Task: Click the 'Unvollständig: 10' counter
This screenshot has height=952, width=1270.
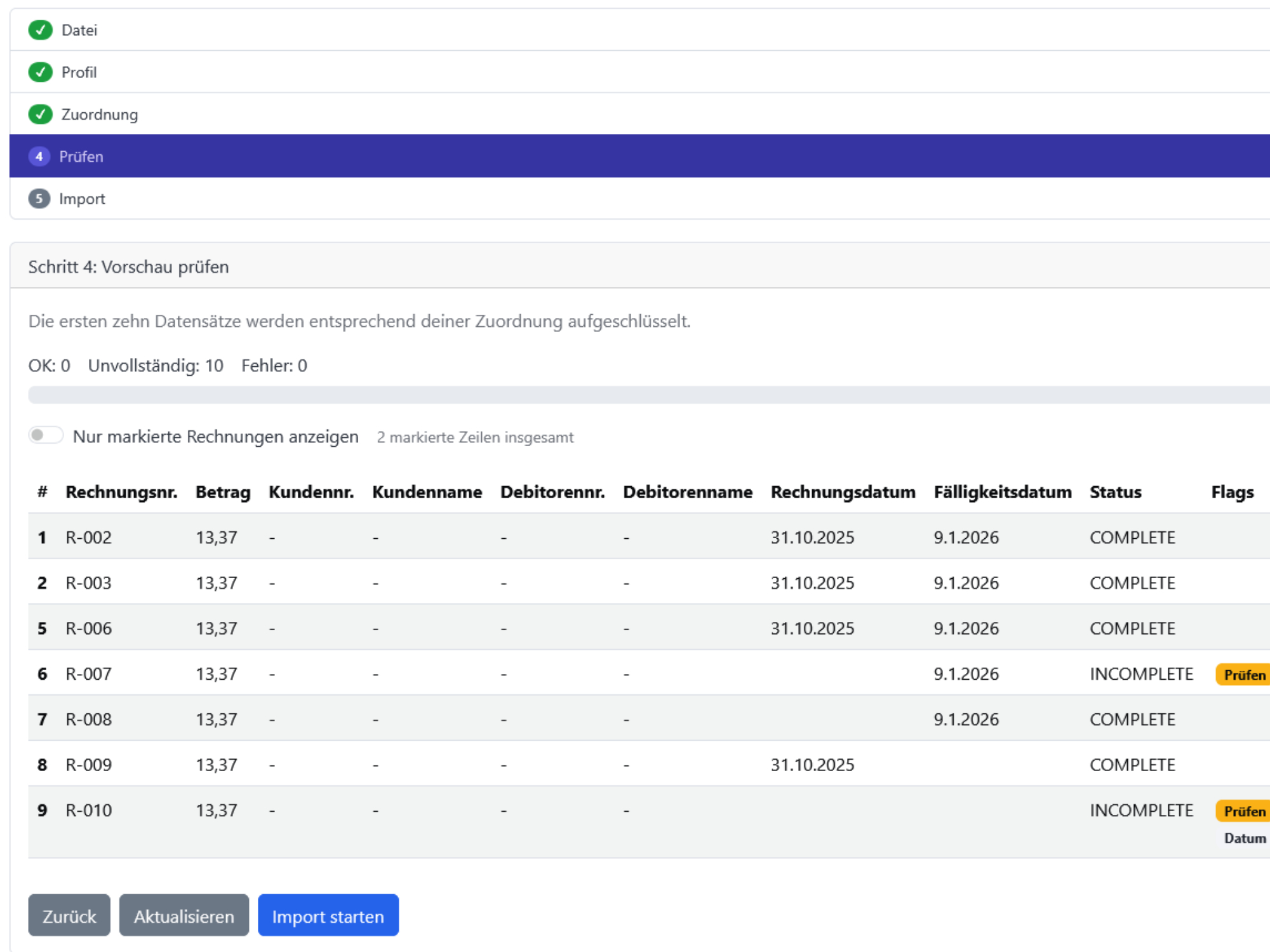Action: click(156, 366)
